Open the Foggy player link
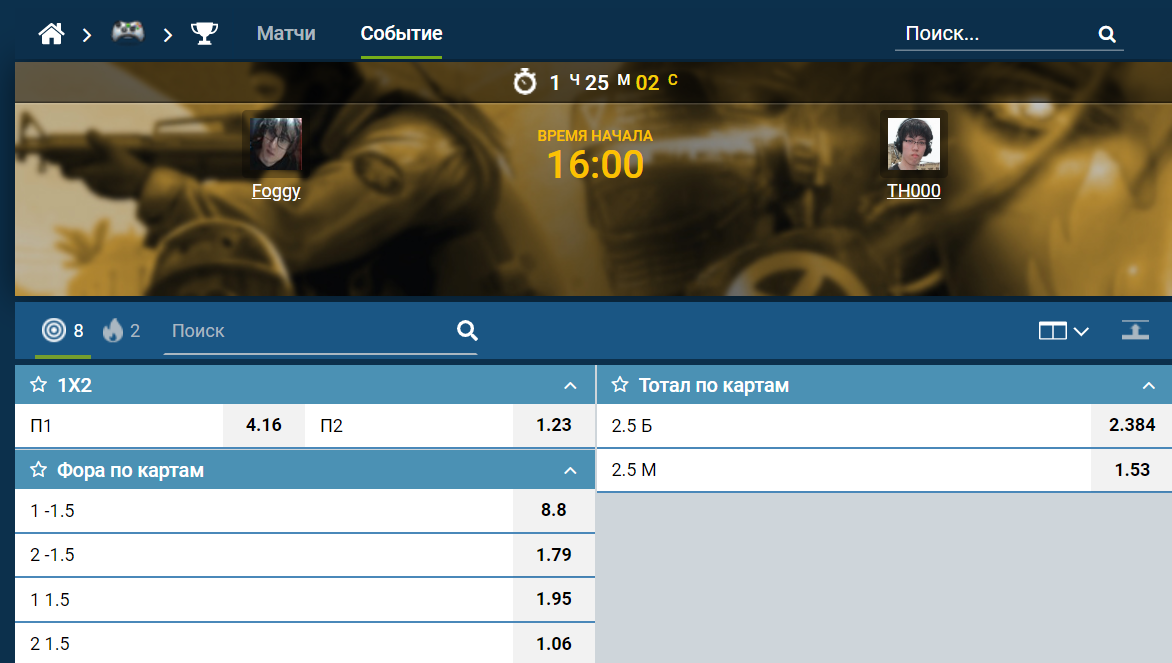Viewport: 1172px width, 663px height. [276, 191]
